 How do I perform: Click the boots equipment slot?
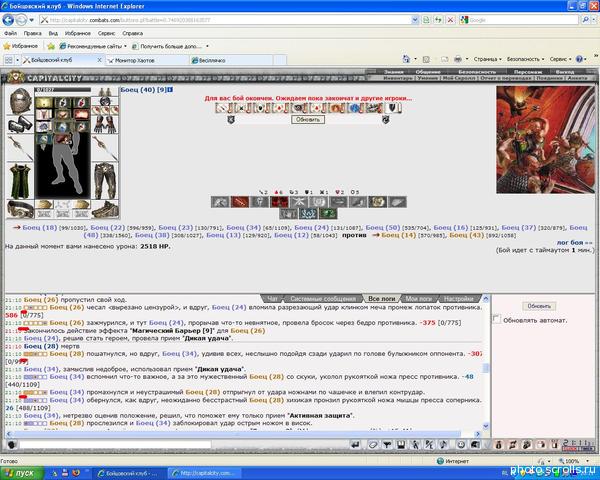tap(105, 209)
